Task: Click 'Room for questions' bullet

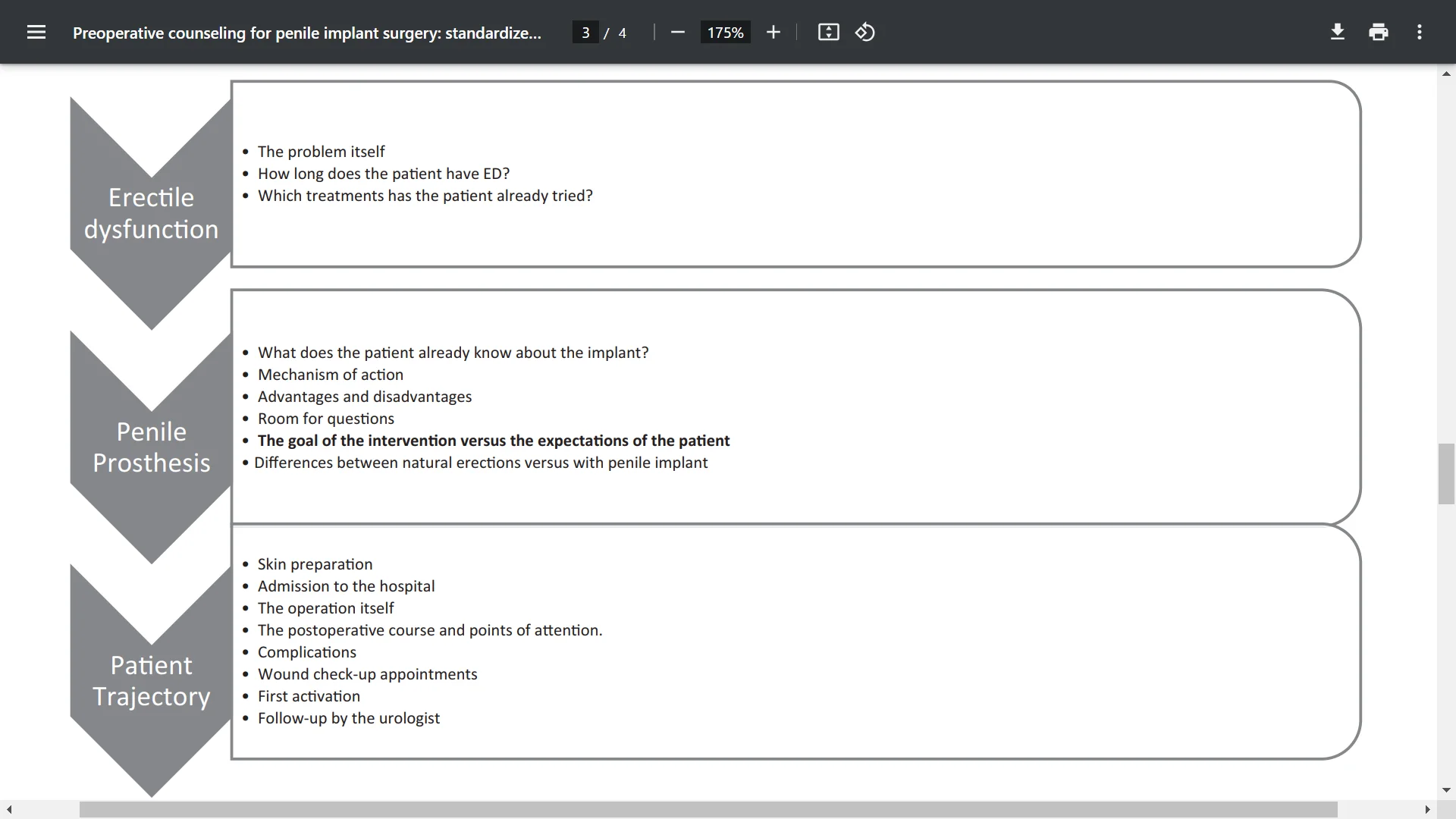Action: coord(326,419)
